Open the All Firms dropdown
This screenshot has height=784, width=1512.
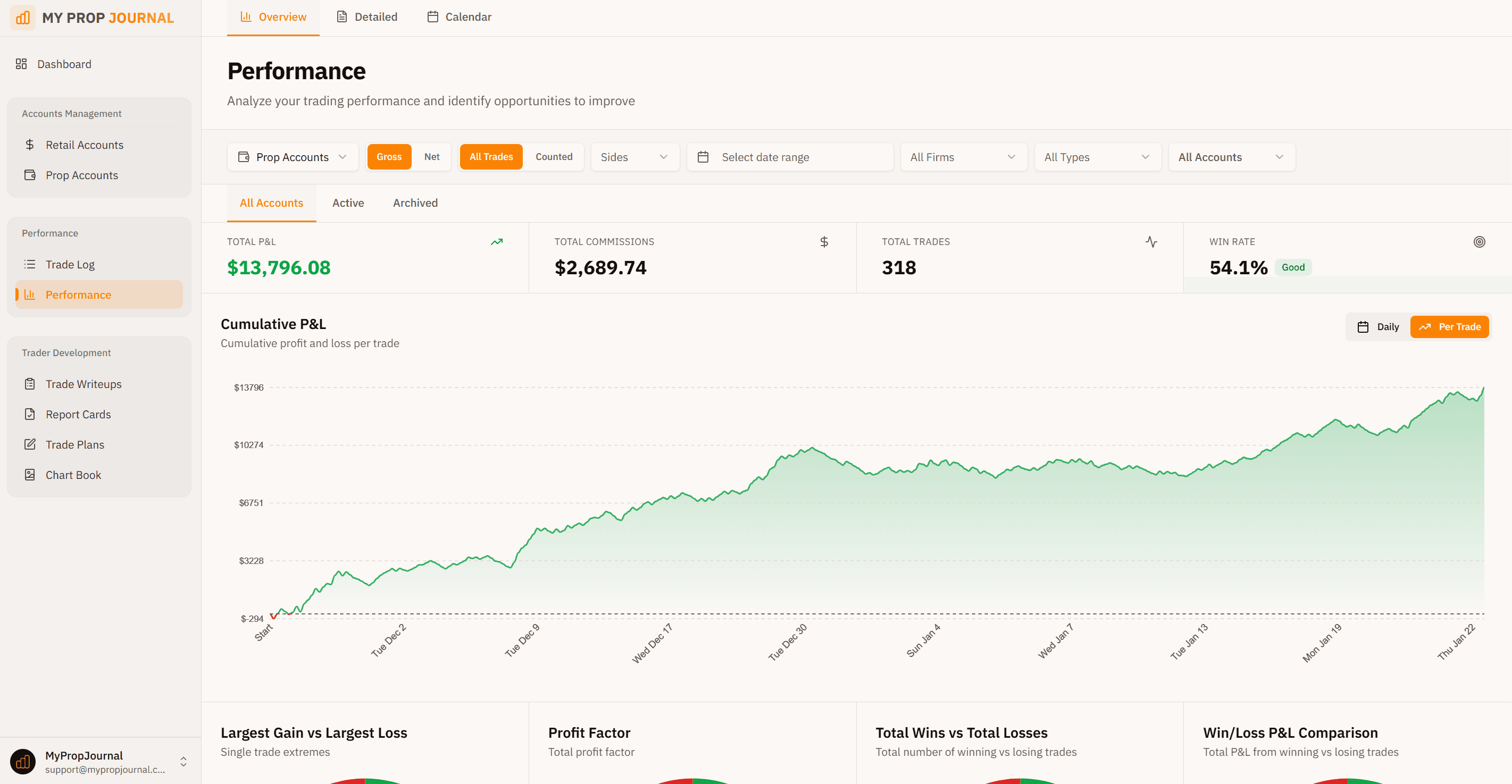[964, 157]
